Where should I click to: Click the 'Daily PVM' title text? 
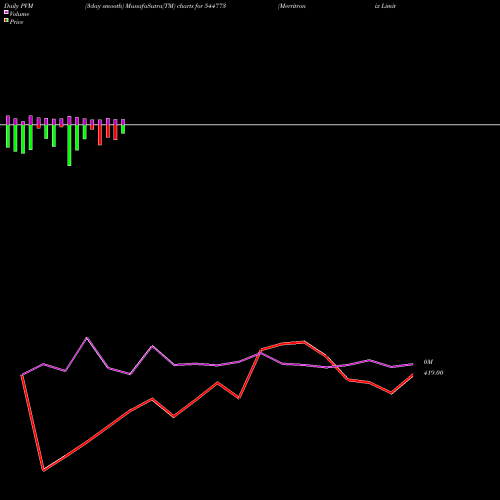pyautogui.click(x=18, y=6)
